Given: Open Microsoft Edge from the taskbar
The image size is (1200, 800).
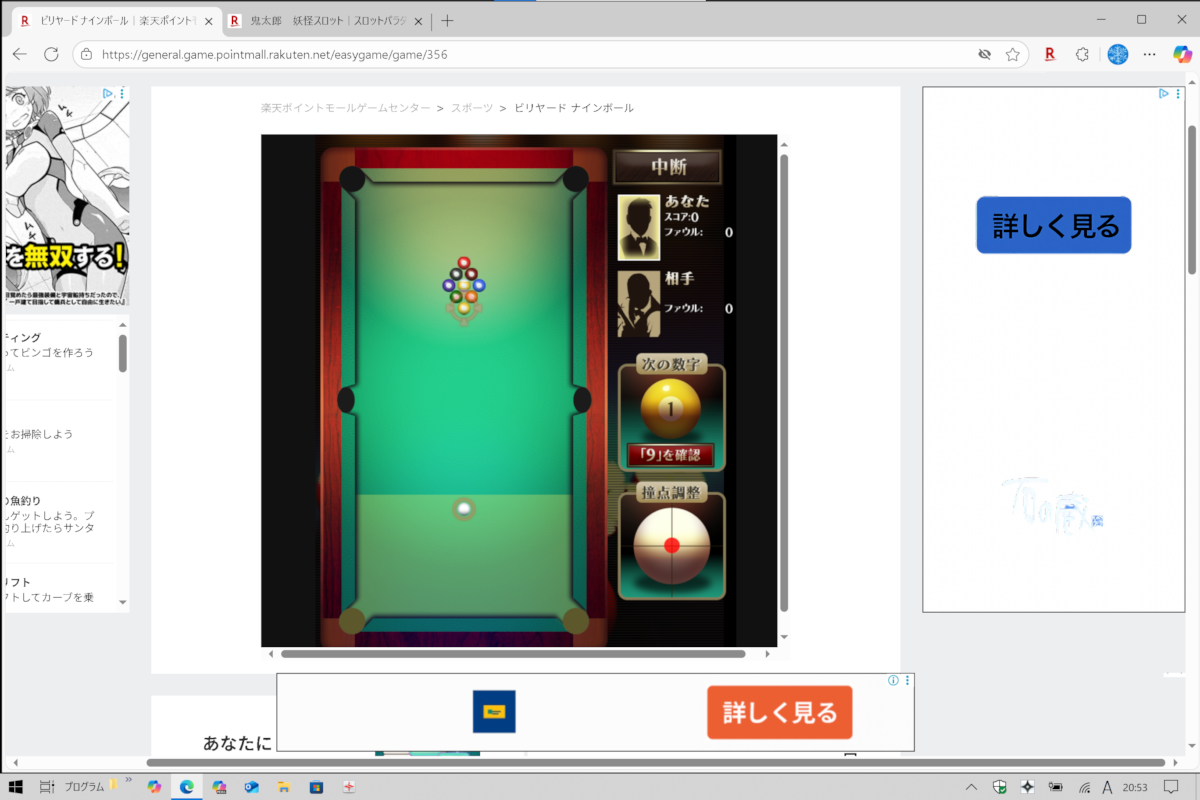Looking at the screenshot, I should point(186,787).
